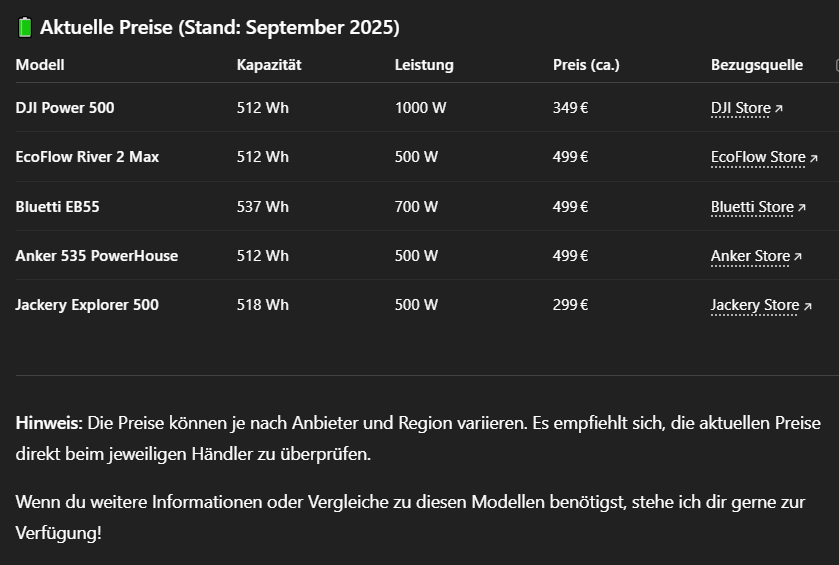Viewport: 839px width, 565px height.
Task: Follow the Anker Store link
Action: (x=750, y=256)
